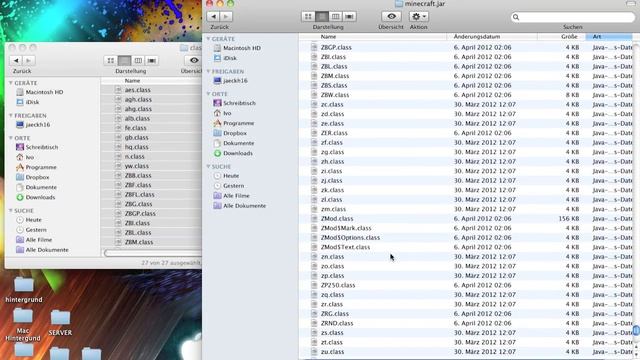
Task: Switch minecraft.jar window to column view
Action: pyautogui.click(x=336, y=16)
